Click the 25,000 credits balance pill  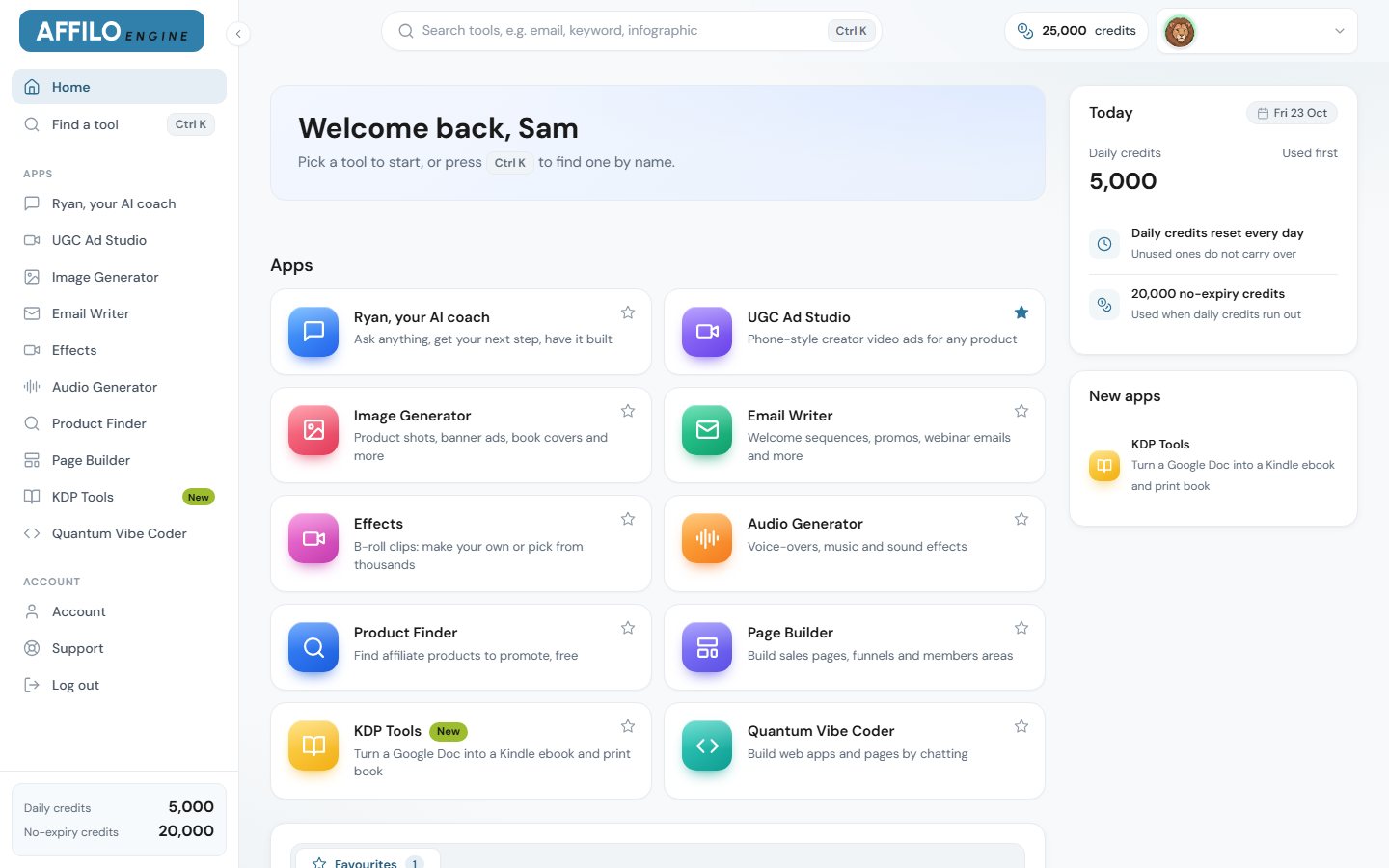click(1076, 31)
